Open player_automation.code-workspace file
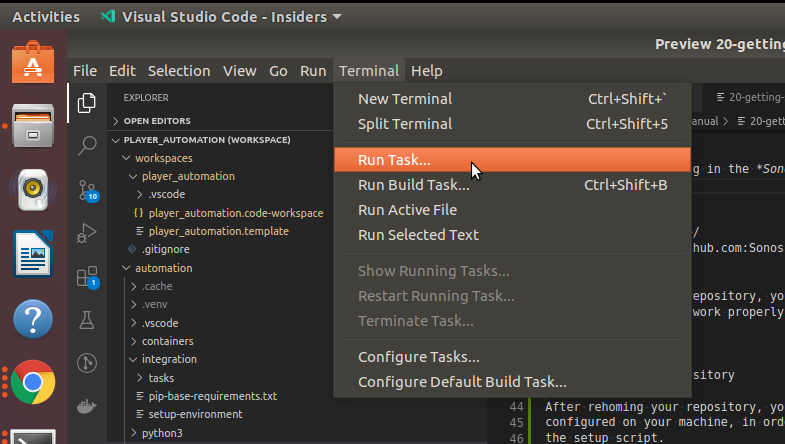The height and width of the screenshot is (444, 785). (x=236, y=213)
